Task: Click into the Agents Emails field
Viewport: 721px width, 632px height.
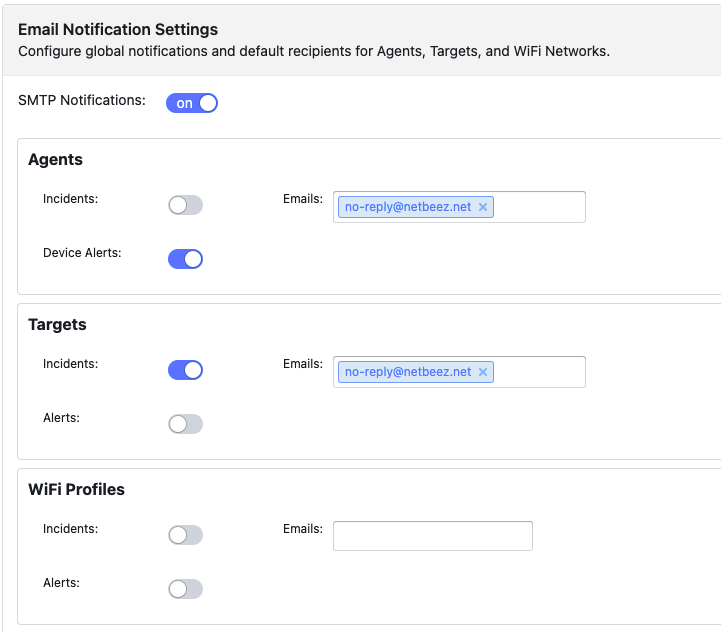Action: click(539, 207)
